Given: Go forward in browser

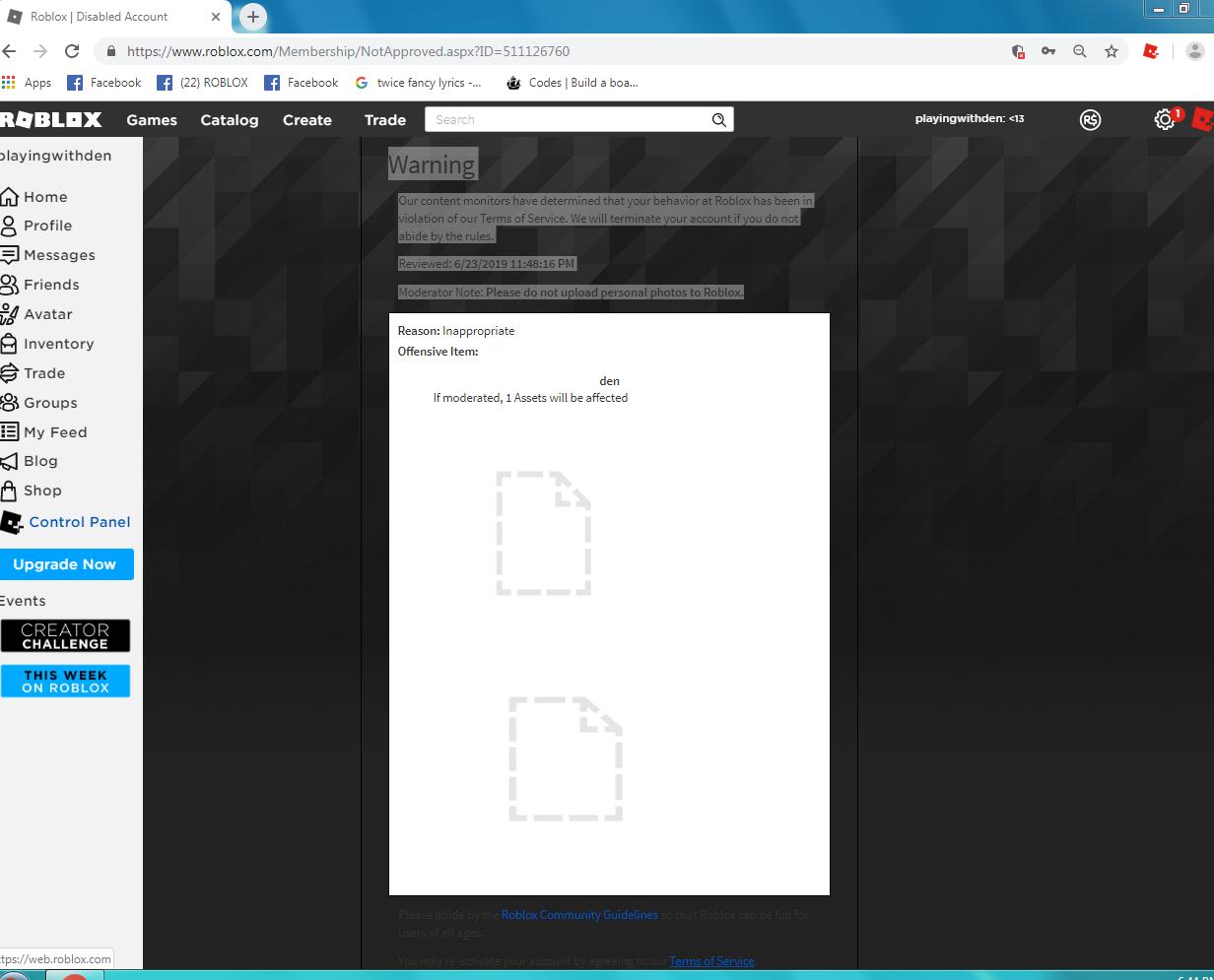Looking at the screenshot, I should coord(40,51).
